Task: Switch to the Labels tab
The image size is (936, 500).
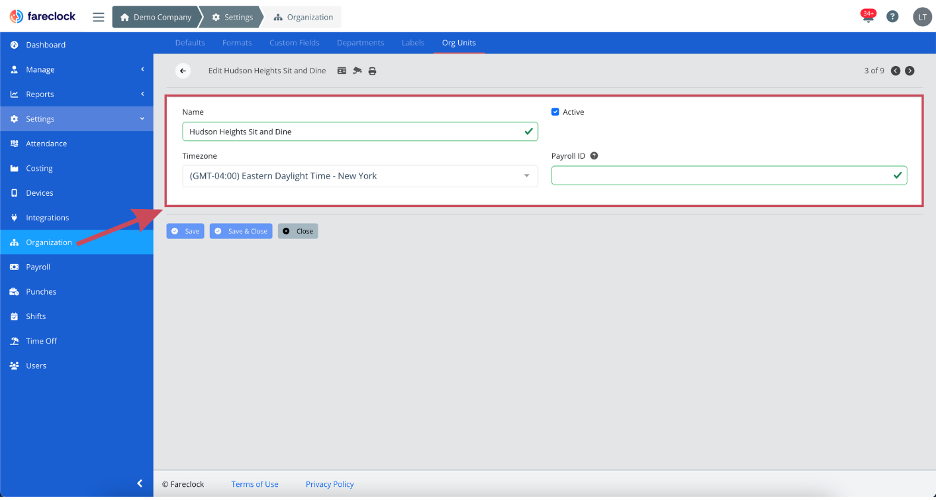Action: tap(413, 43)
